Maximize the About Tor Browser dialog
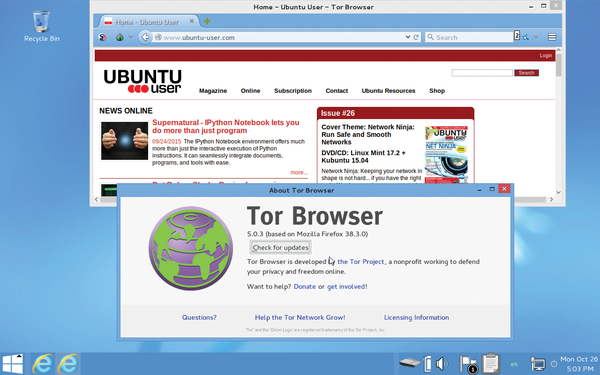The height and width of the screenshot is (375, 600). (x=492, y=189)
